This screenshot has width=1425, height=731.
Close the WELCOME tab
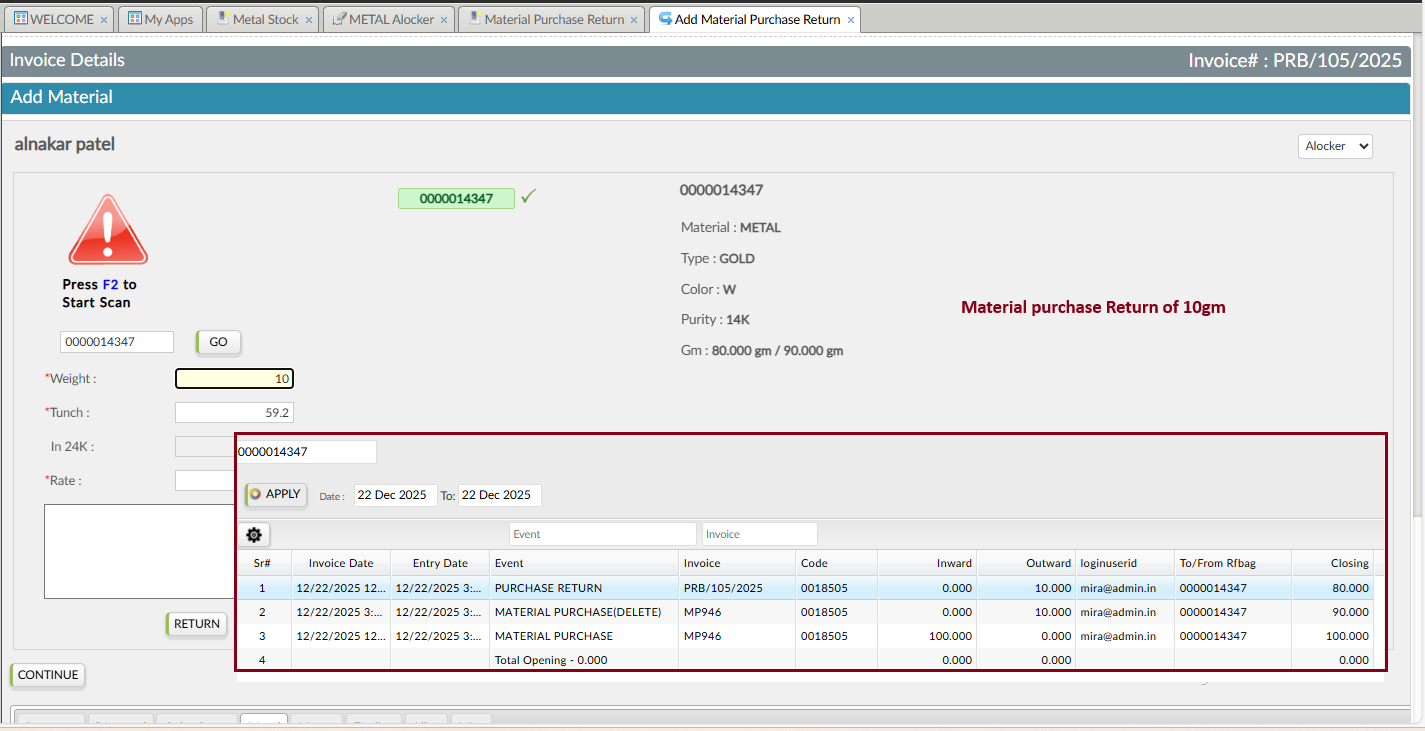[104, 20]
